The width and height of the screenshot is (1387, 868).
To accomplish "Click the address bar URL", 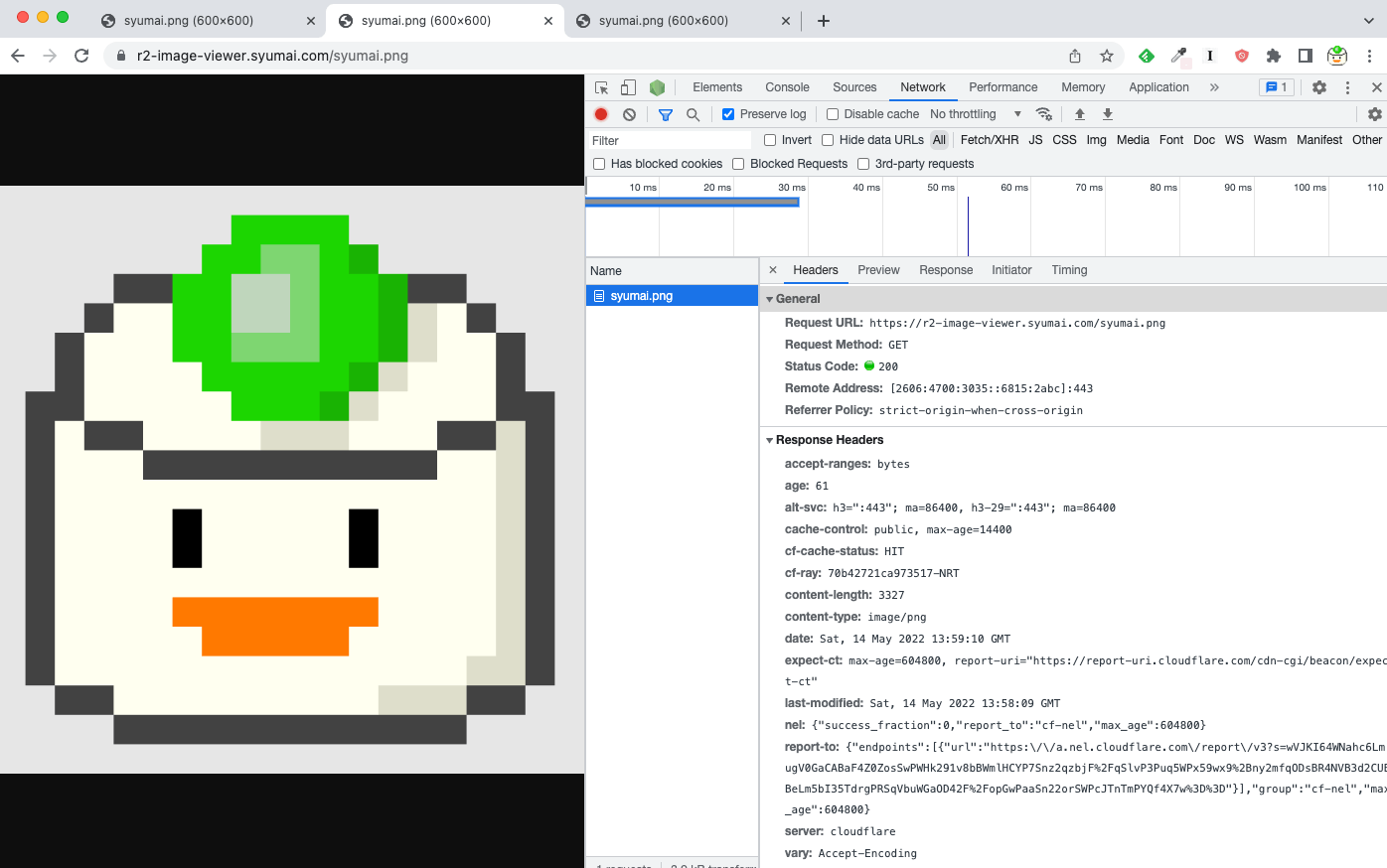I will click(272, 56).
